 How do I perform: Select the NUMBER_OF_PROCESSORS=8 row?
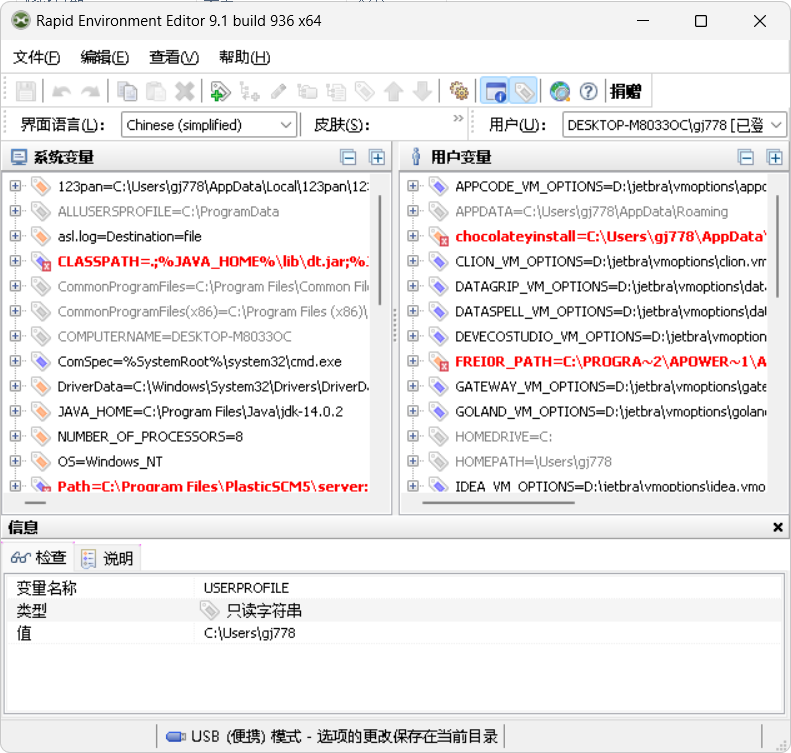click(x=150, y=436)
